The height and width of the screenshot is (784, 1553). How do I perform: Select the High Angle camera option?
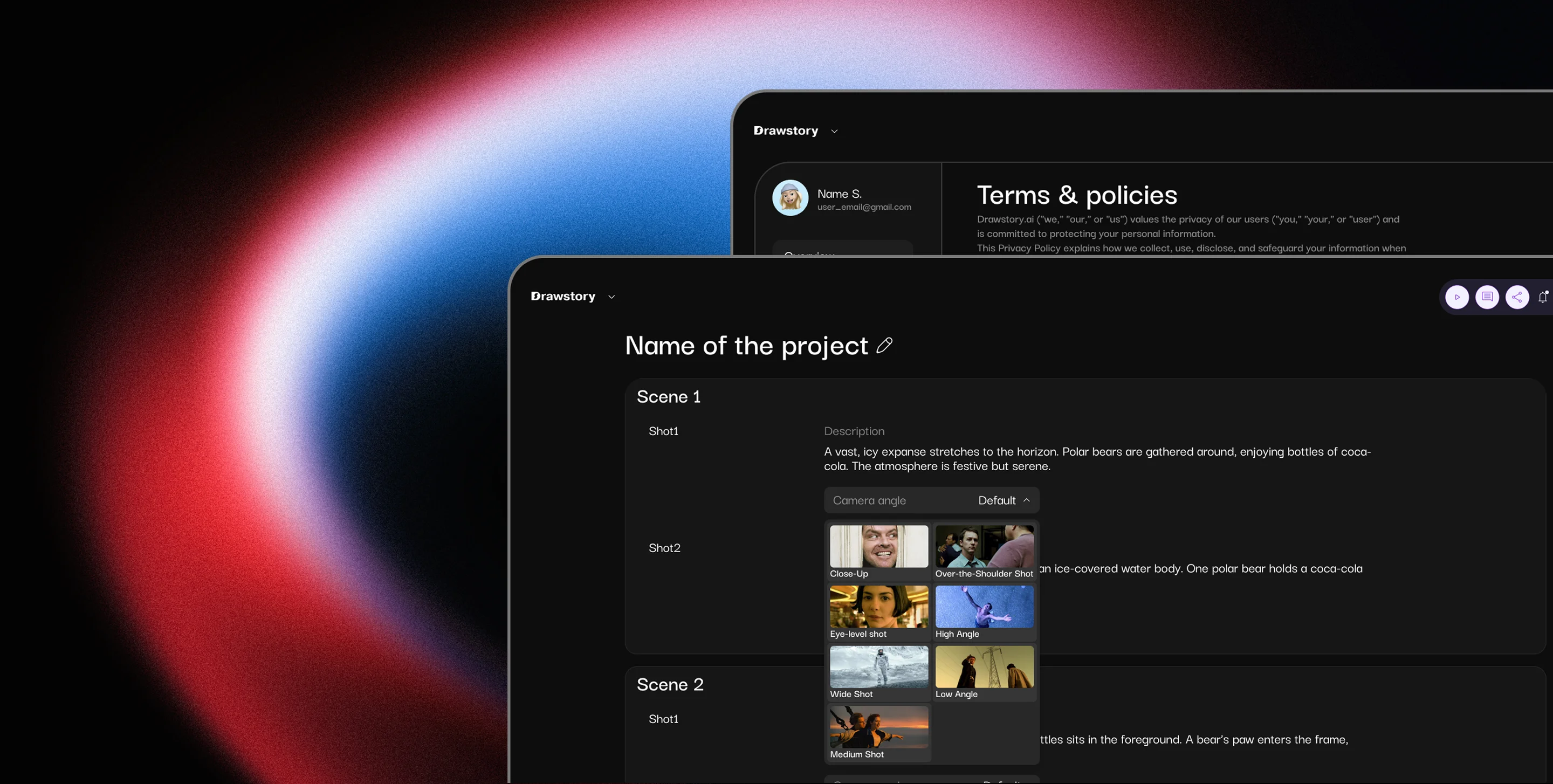point(985,612)
